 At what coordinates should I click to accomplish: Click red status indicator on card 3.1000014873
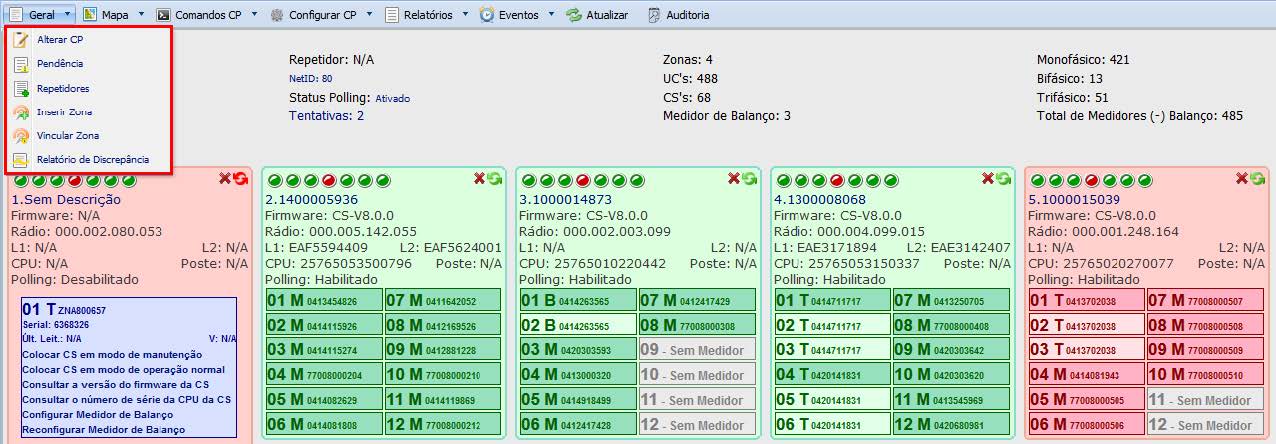(582, 181)
